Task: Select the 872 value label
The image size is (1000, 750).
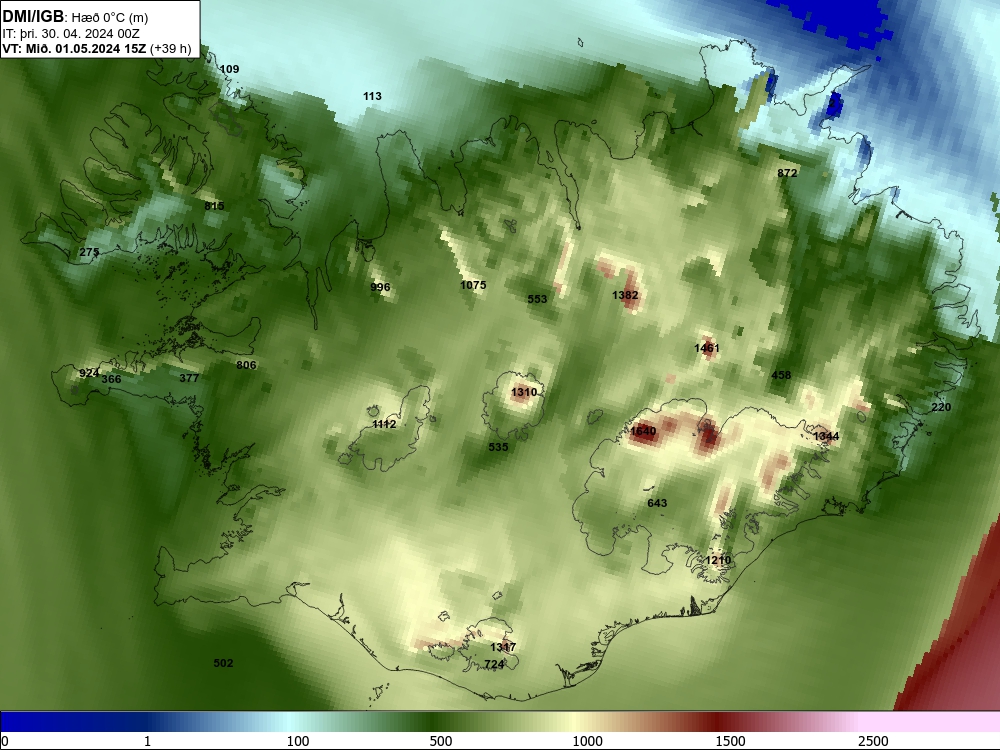Action: (787, 173)
